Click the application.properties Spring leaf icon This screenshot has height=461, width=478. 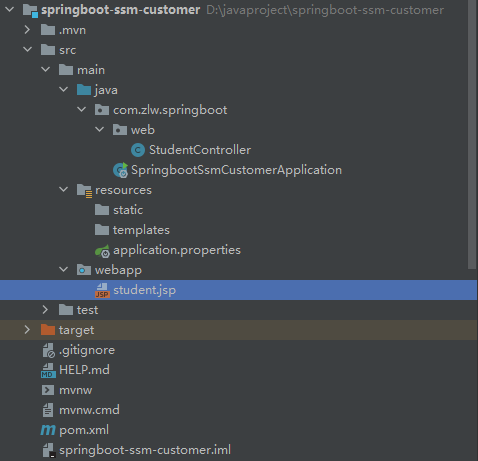(102, 251)
